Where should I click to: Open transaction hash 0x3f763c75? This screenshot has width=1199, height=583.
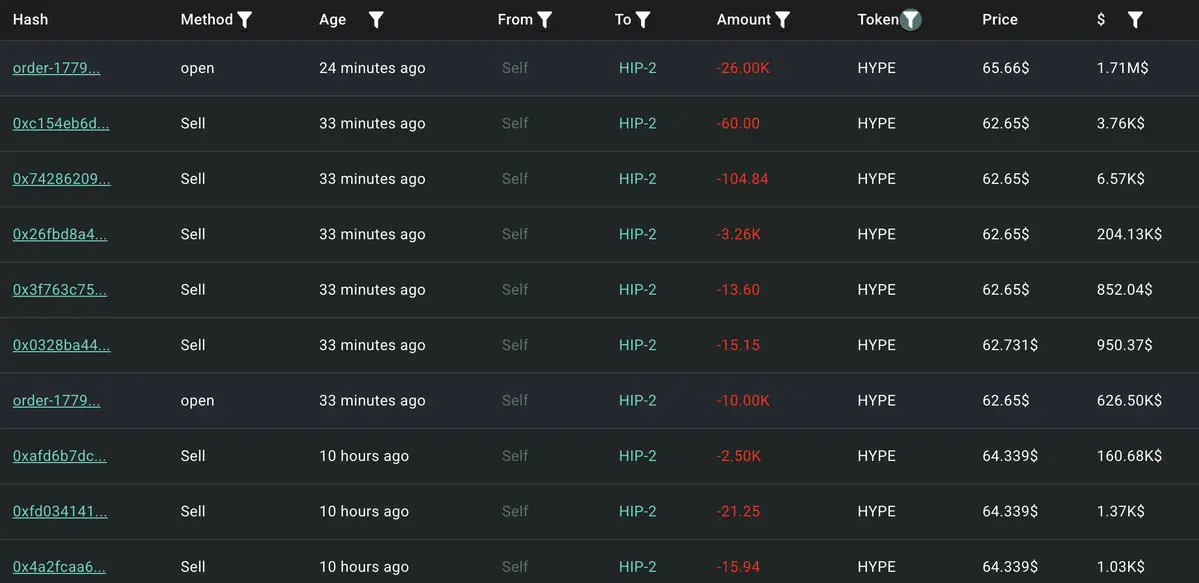tap(60, 290)
